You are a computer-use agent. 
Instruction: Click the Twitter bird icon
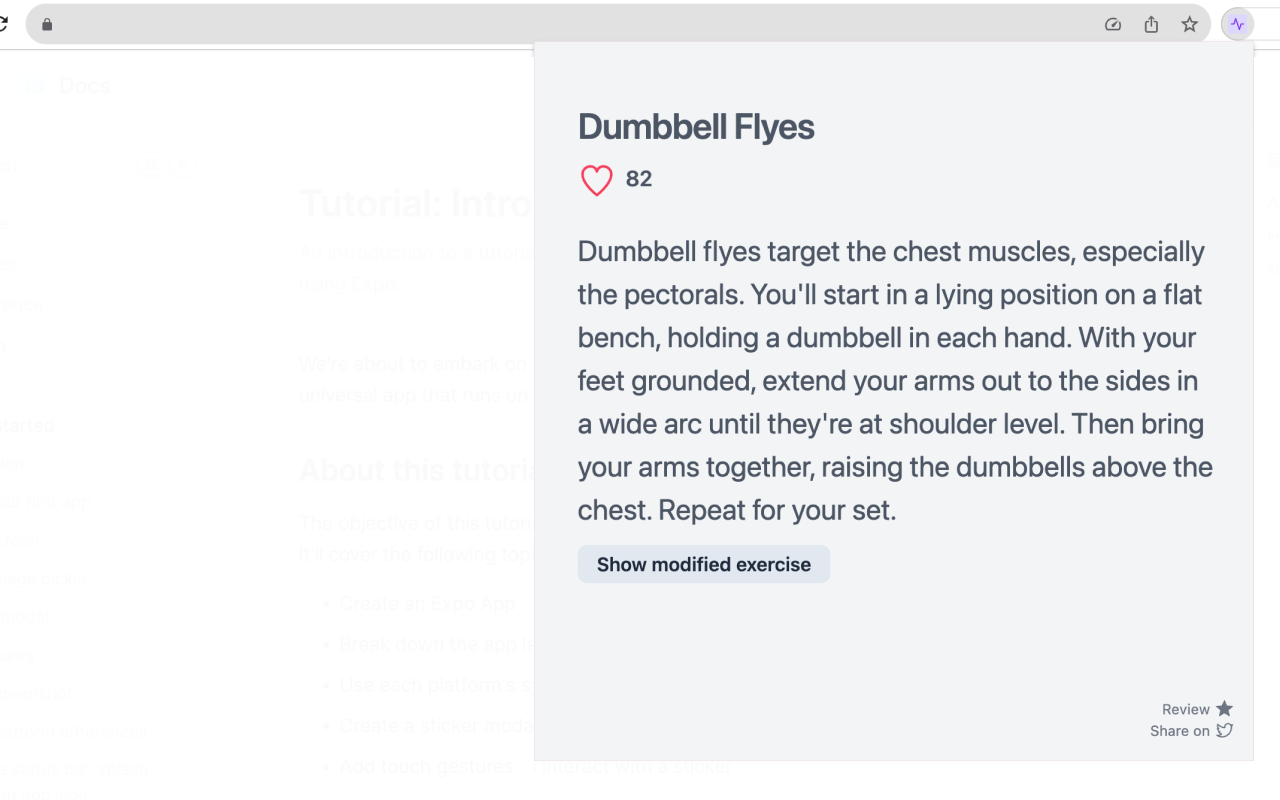point(1224,730)
